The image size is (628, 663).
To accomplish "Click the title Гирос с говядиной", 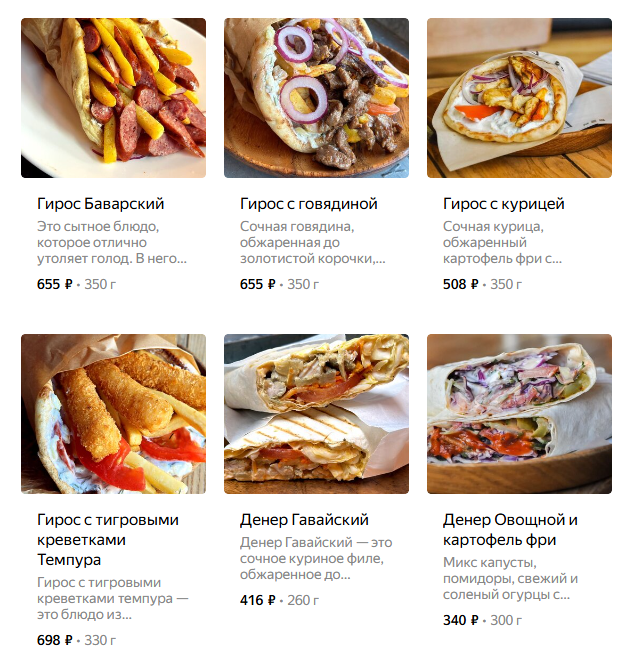I will [309, 204].
